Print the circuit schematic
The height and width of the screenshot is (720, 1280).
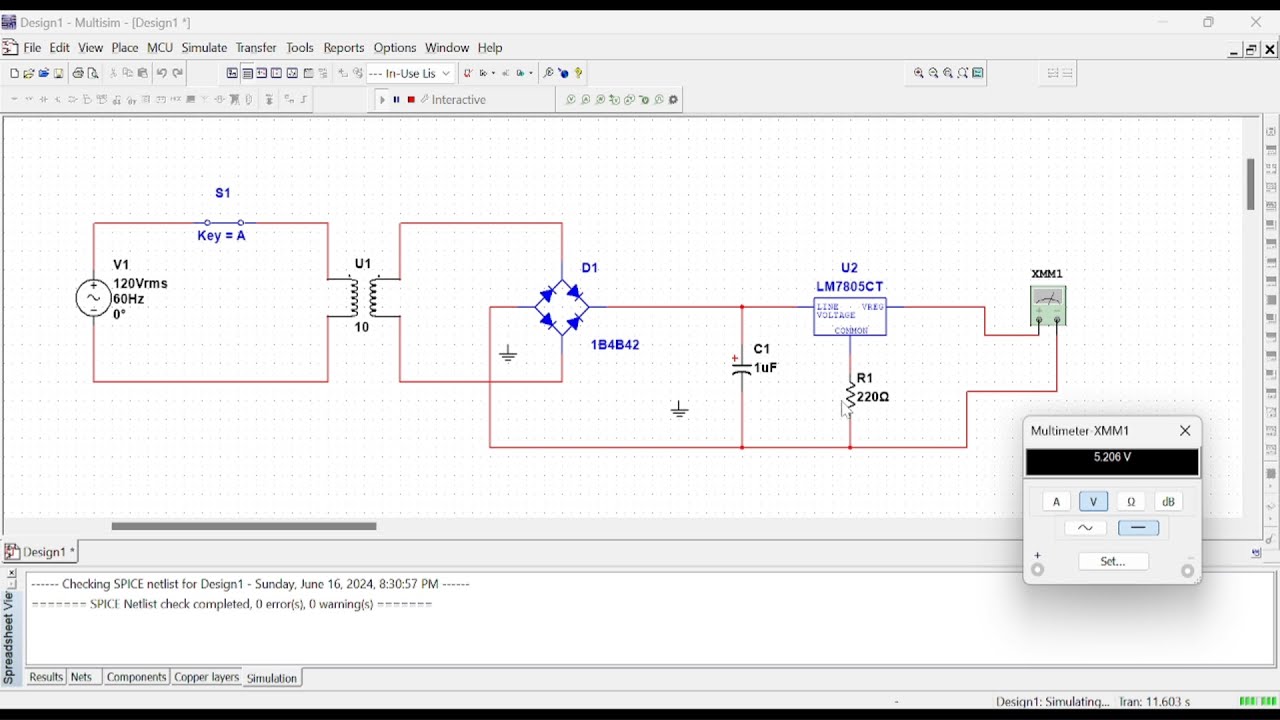tap(78, 73)
